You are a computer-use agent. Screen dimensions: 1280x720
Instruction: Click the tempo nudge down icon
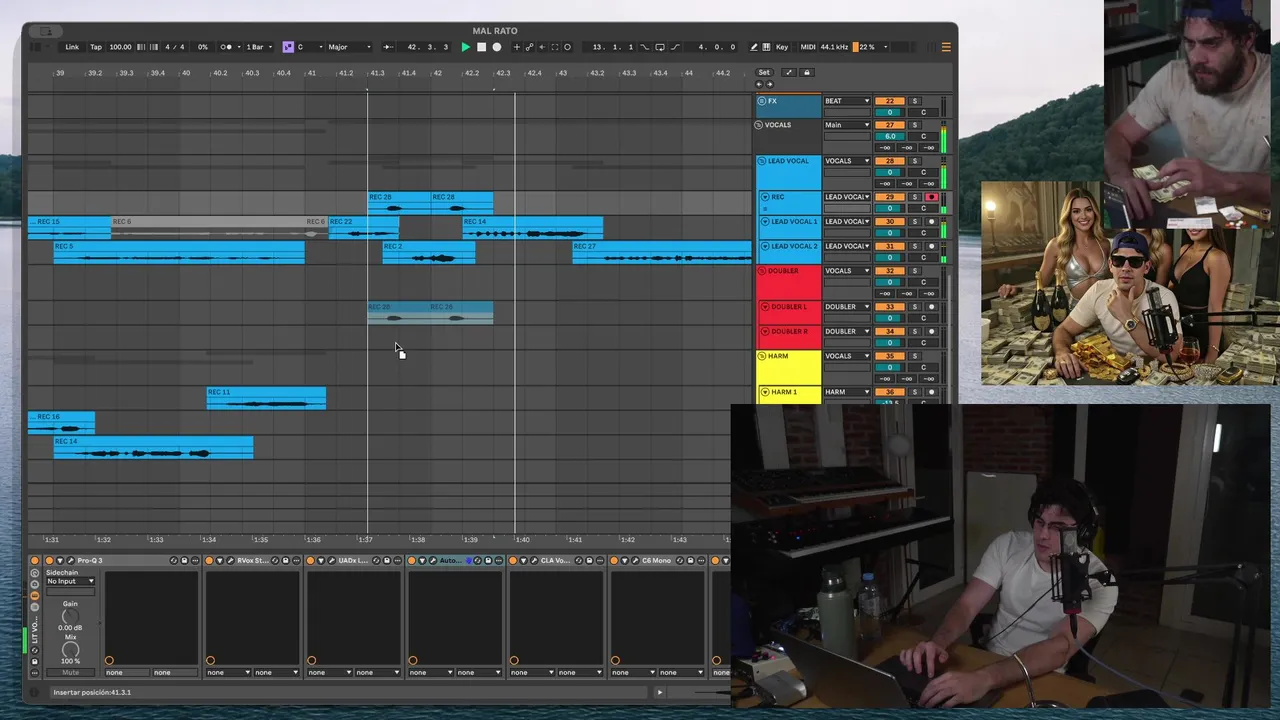141,47
